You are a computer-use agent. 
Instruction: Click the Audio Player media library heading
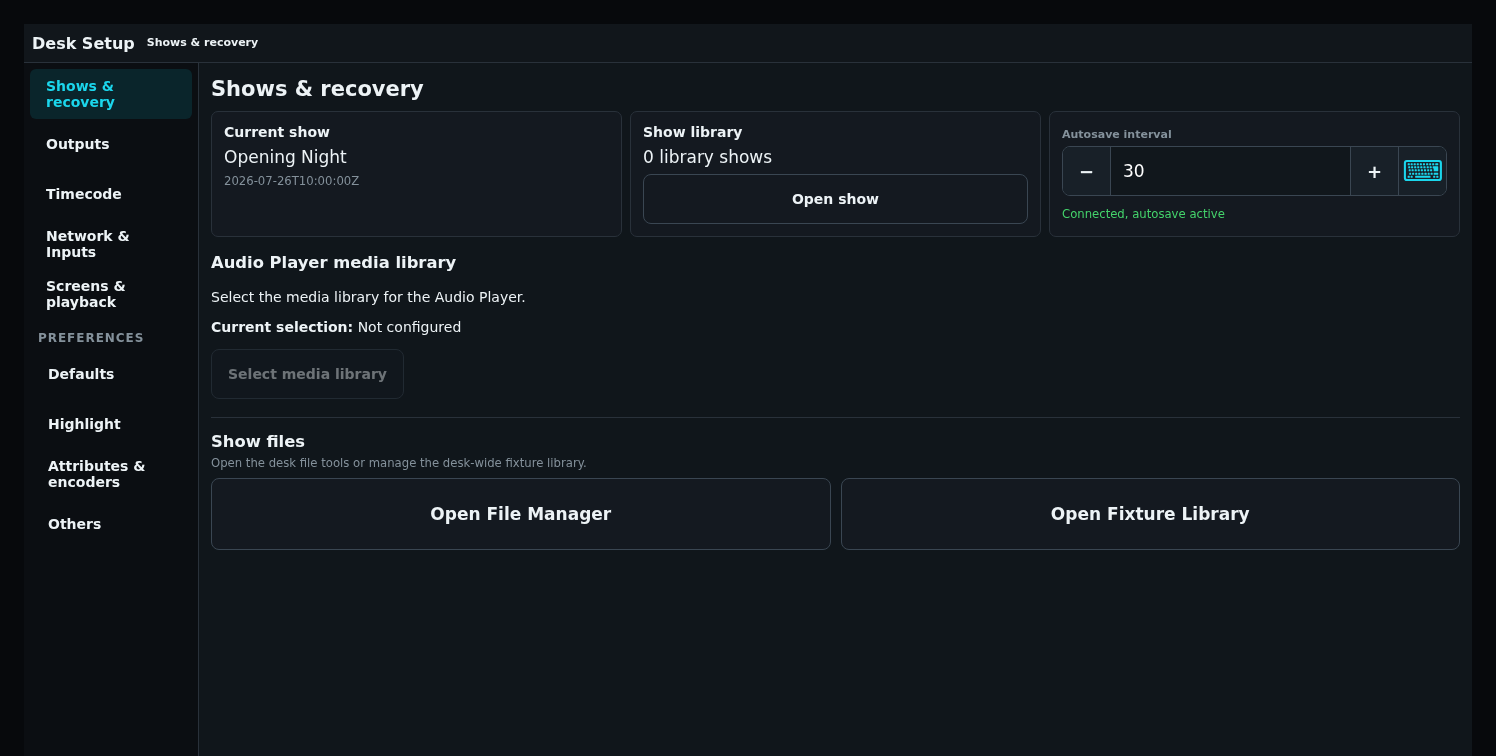tap(333, 262)
